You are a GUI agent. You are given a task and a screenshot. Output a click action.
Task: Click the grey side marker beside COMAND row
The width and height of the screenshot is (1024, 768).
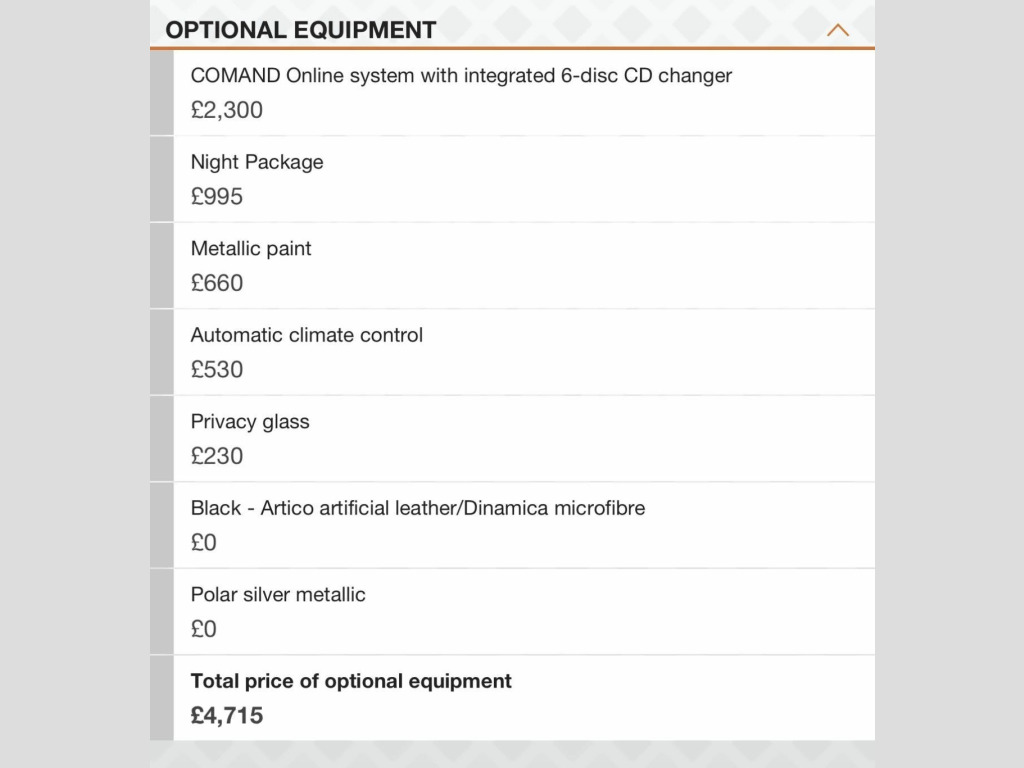coord(161,92)
